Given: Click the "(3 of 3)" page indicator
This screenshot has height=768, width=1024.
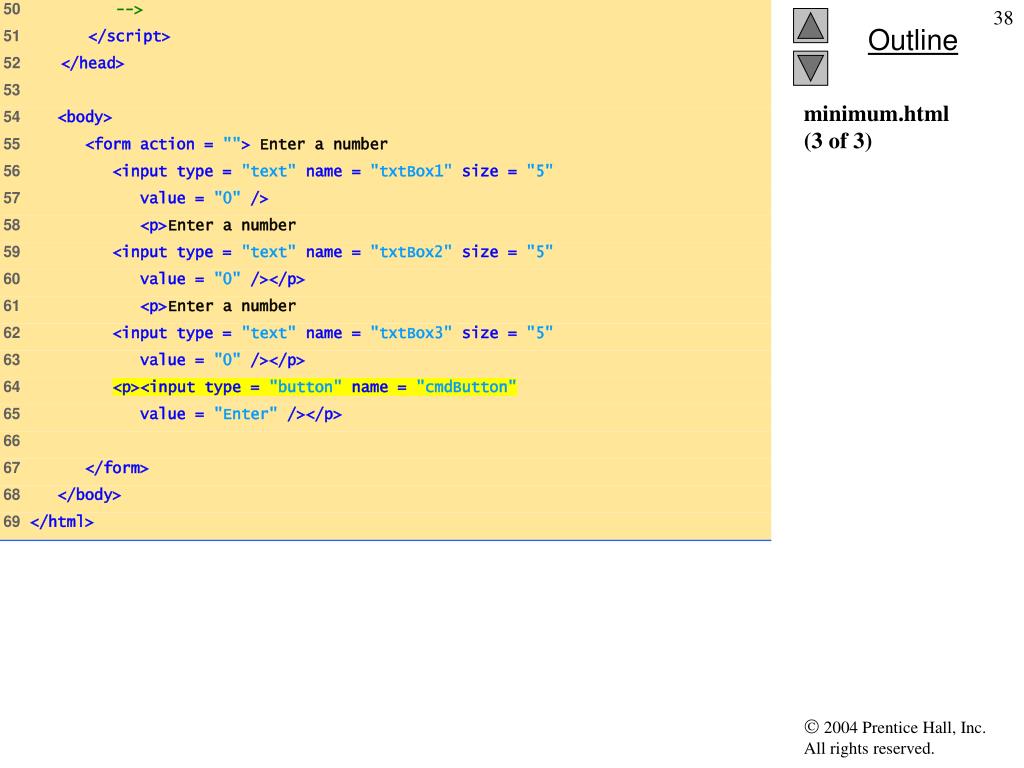Looking at the screenshot, I should coord(838,141).
